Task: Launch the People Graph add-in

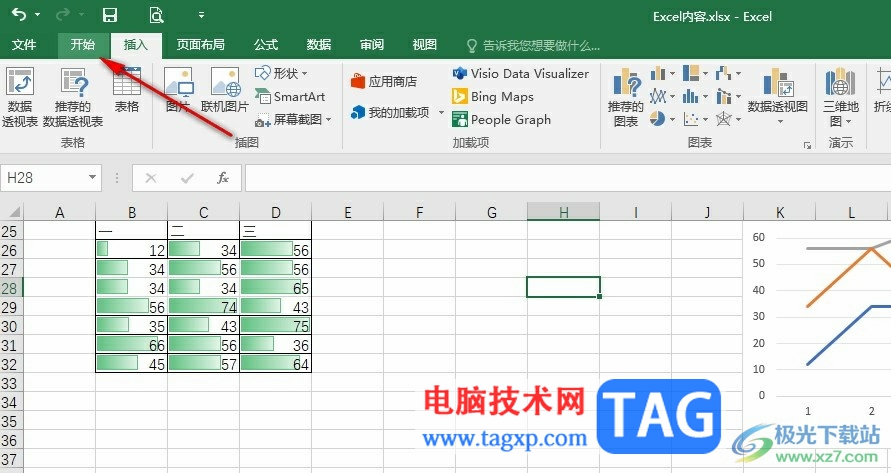Action: click(x=501, y=119)
